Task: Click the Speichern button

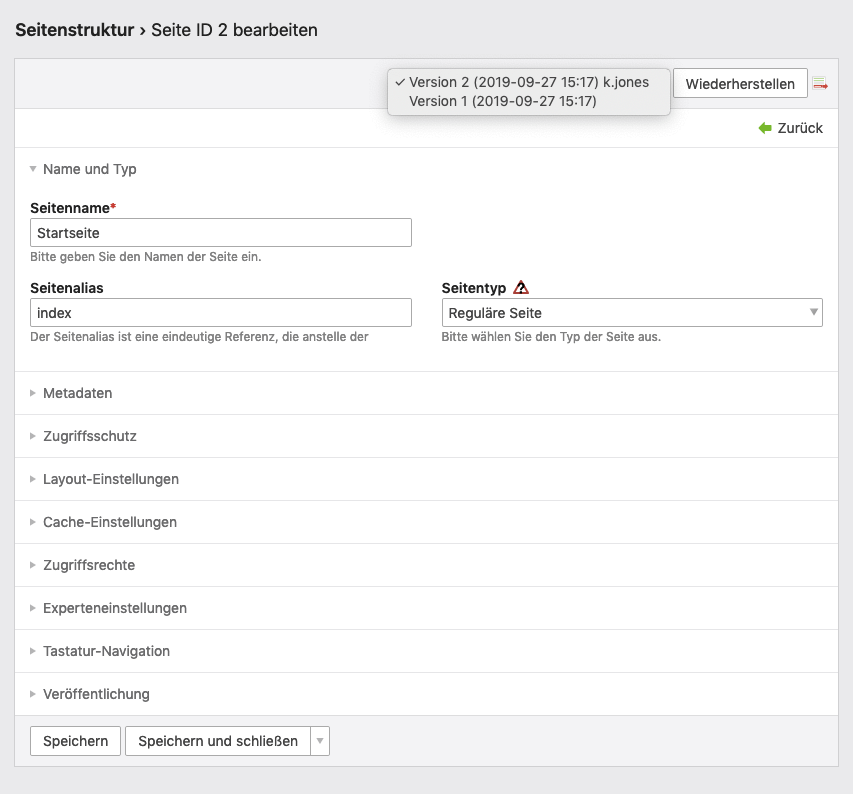Action: (x=75, y=741)
